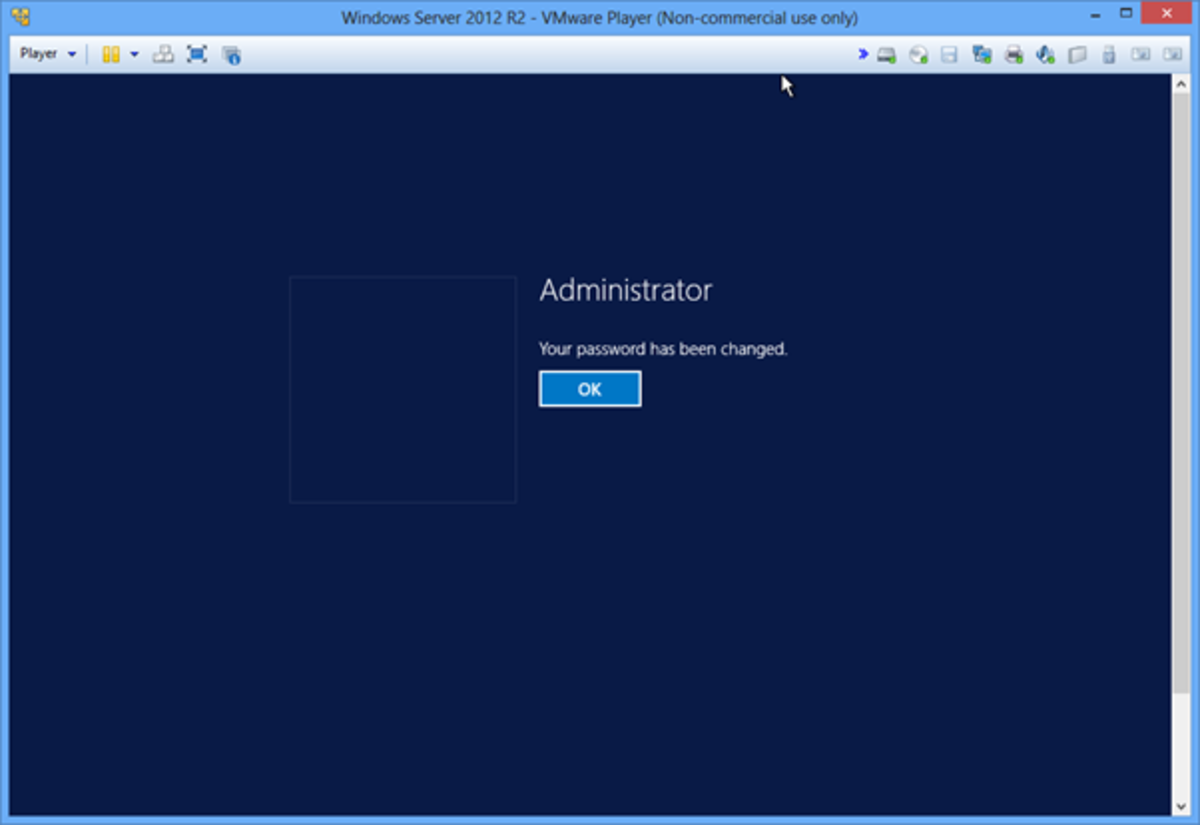Click the hard disk device status icon

click(885, 55)
